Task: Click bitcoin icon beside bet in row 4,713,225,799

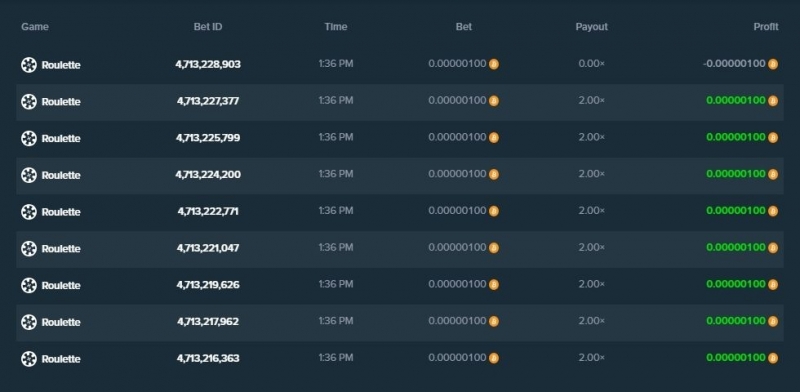Action: tap(494, 138)
